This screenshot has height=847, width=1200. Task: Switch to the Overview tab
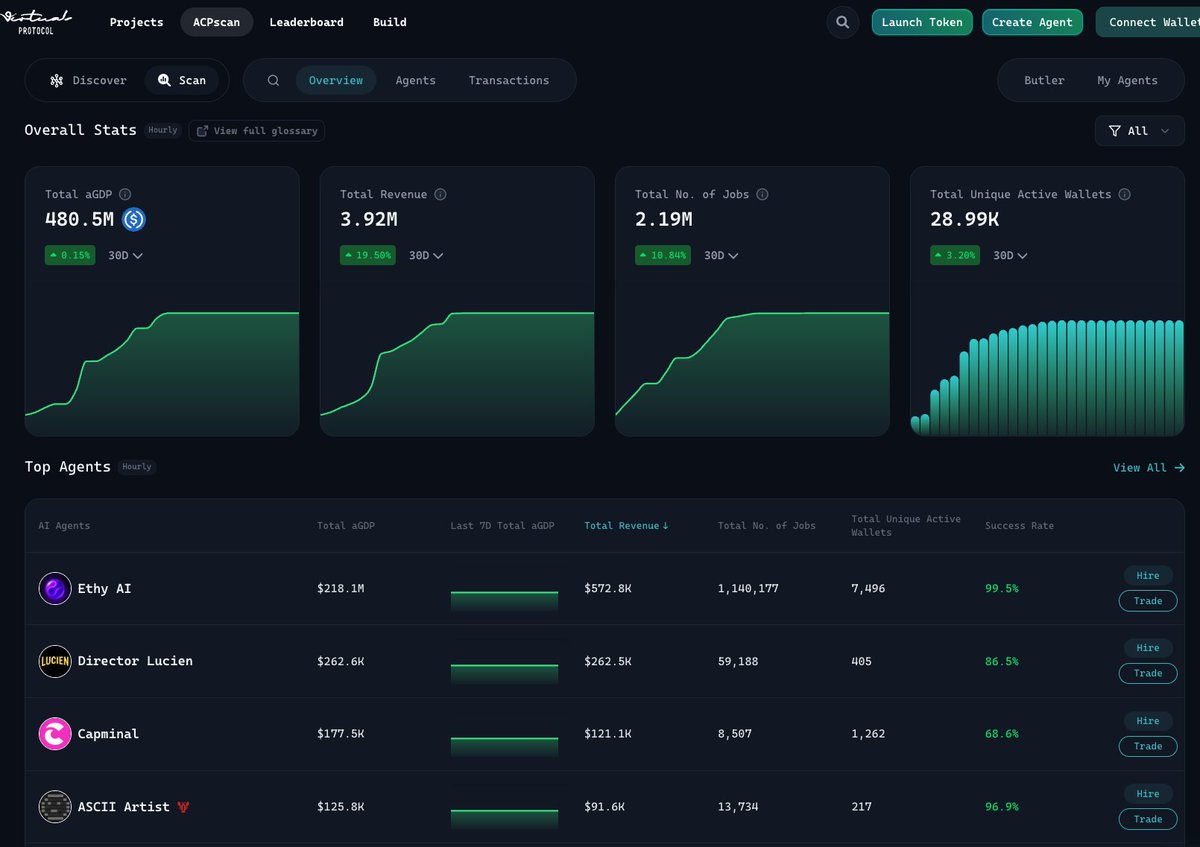[x=336, y=80]
